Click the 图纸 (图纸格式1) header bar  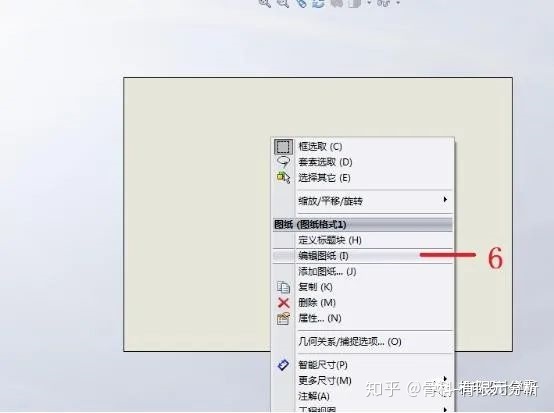(x=363, y=225)
